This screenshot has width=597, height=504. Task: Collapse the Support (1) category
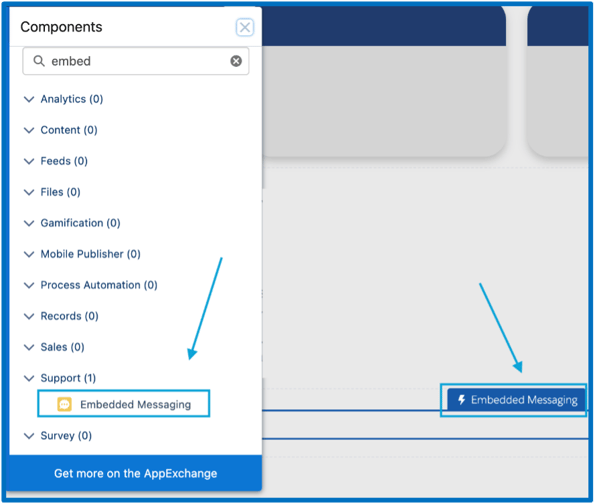29,378
